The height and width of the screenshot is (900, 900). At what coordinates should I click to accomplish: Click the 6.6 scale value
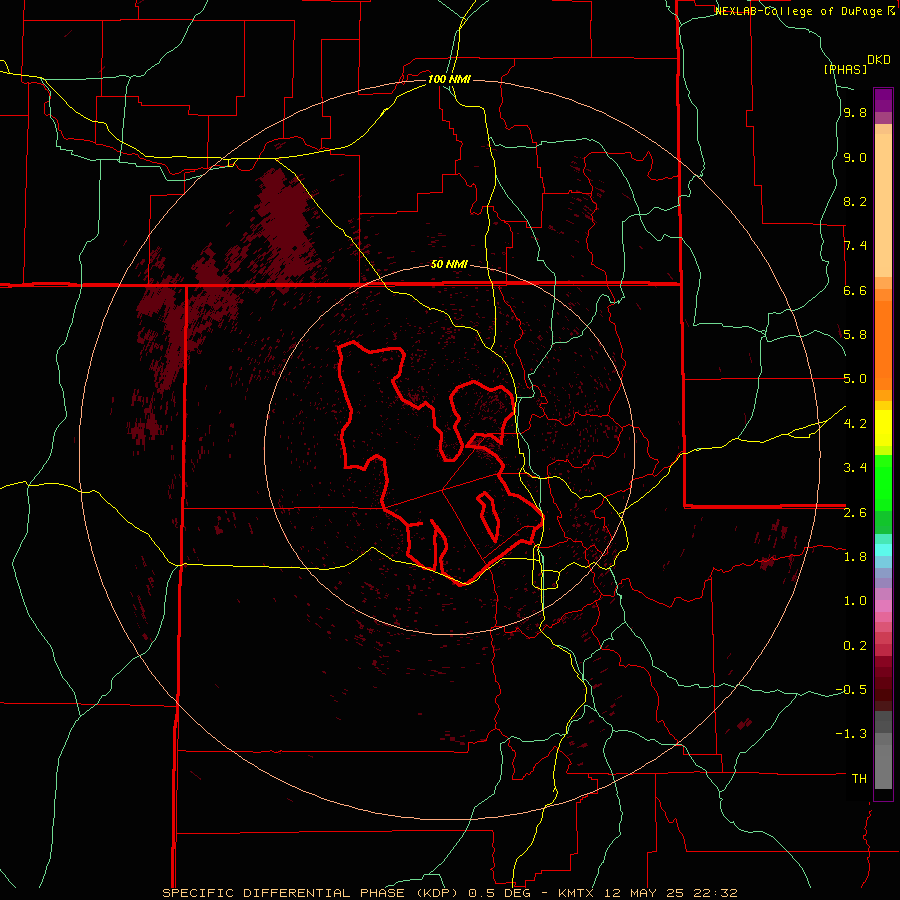pyautogui.click(x=855, y=290)
